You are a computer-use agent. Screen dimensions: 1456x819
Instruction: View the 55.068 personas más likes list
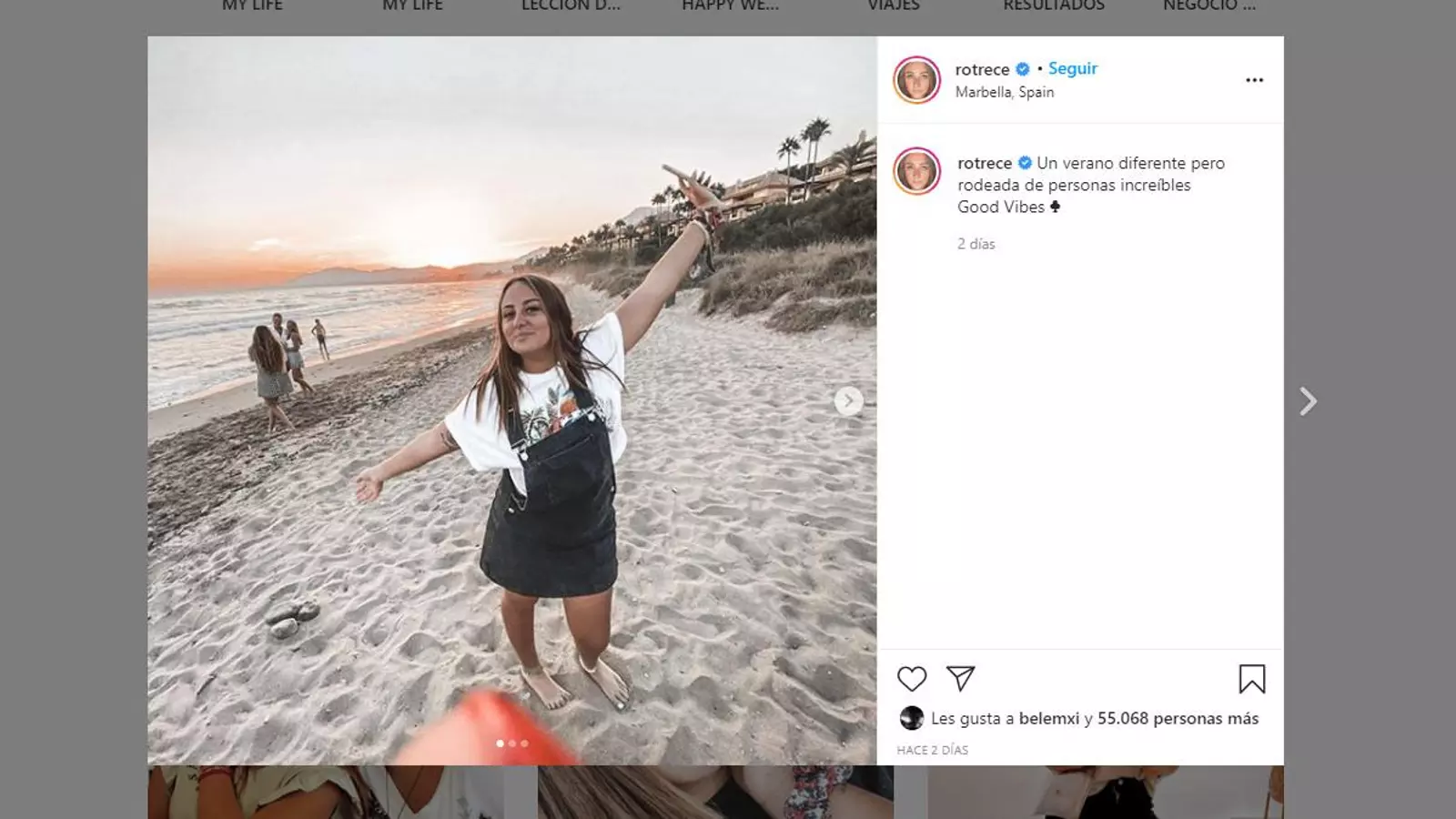tap(1178, 719)
